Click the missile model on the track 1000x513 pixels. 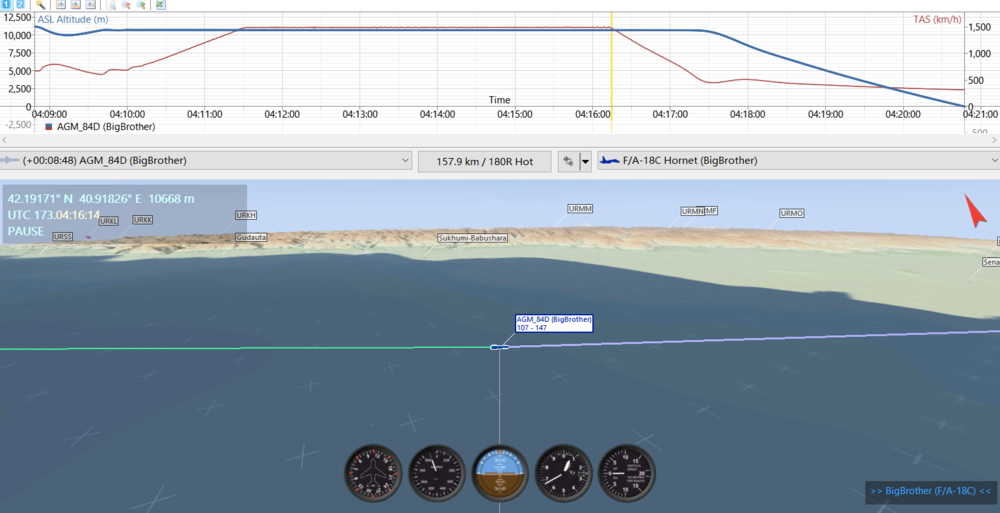click(499, 347)
